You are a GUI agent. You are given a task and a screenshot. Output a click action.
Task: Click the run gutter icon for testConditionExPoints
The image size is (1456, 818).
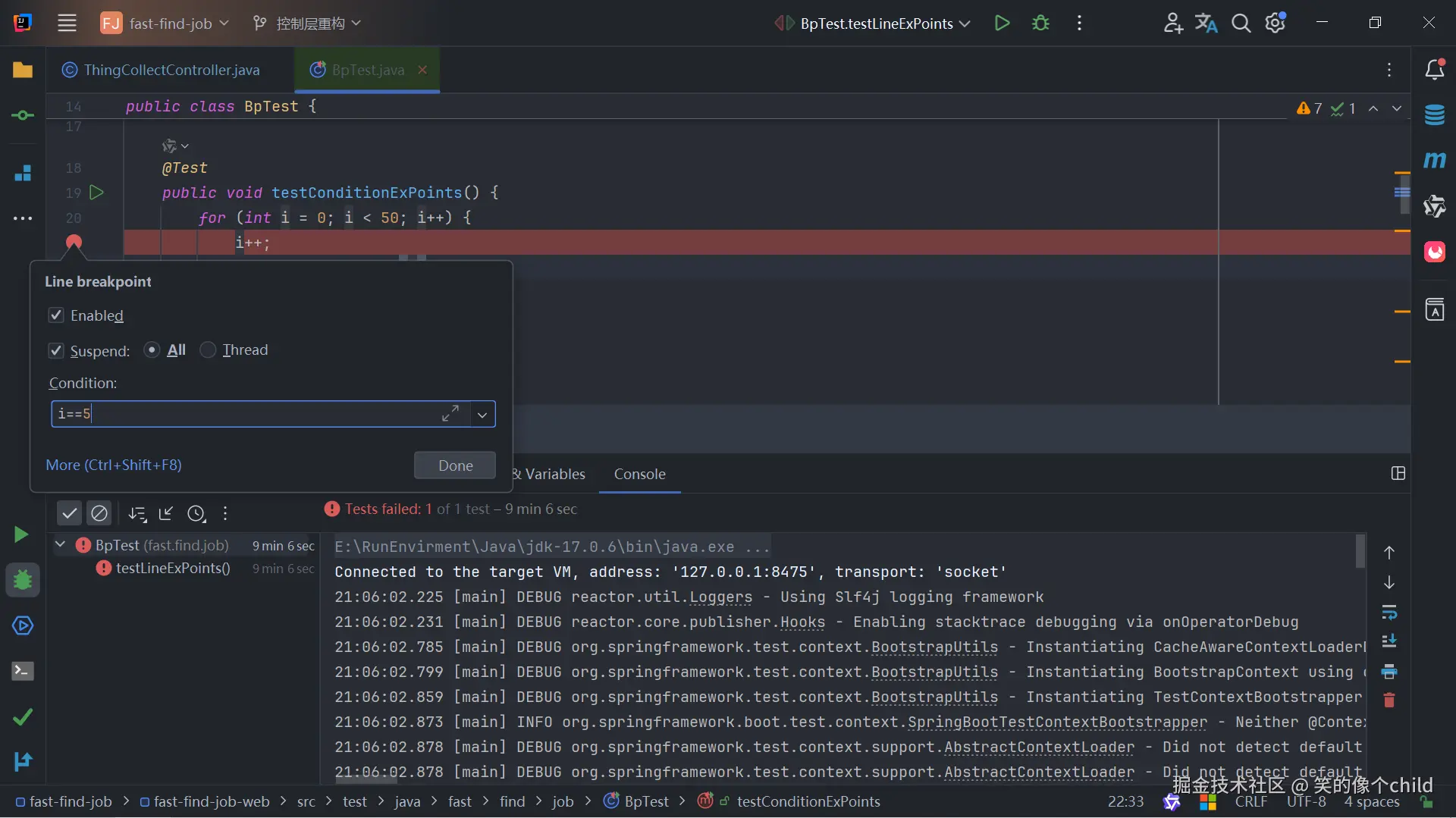[96, 193]
